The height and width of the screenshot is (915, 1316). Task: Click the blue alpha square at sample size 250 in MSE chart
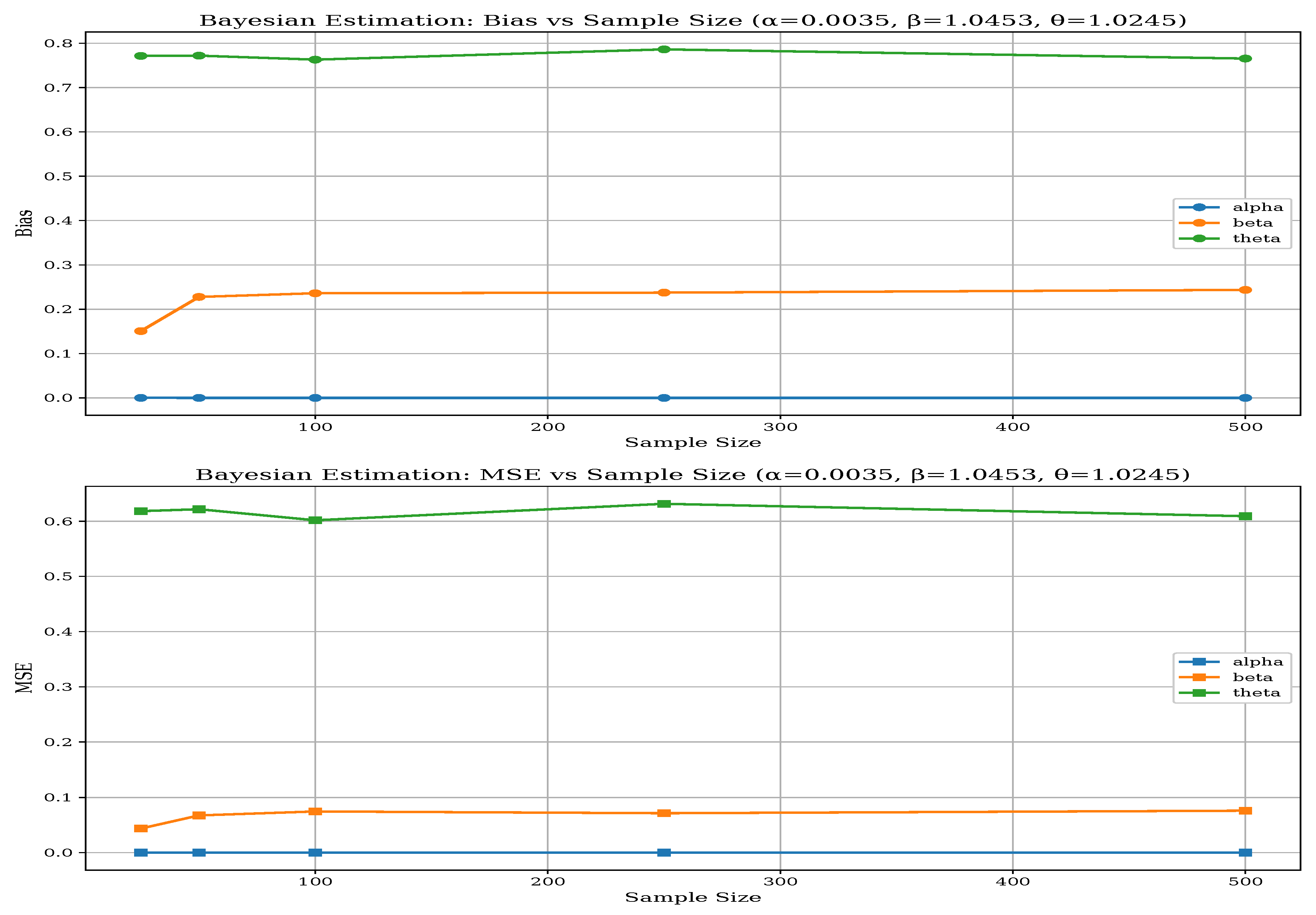coord(664,852)
